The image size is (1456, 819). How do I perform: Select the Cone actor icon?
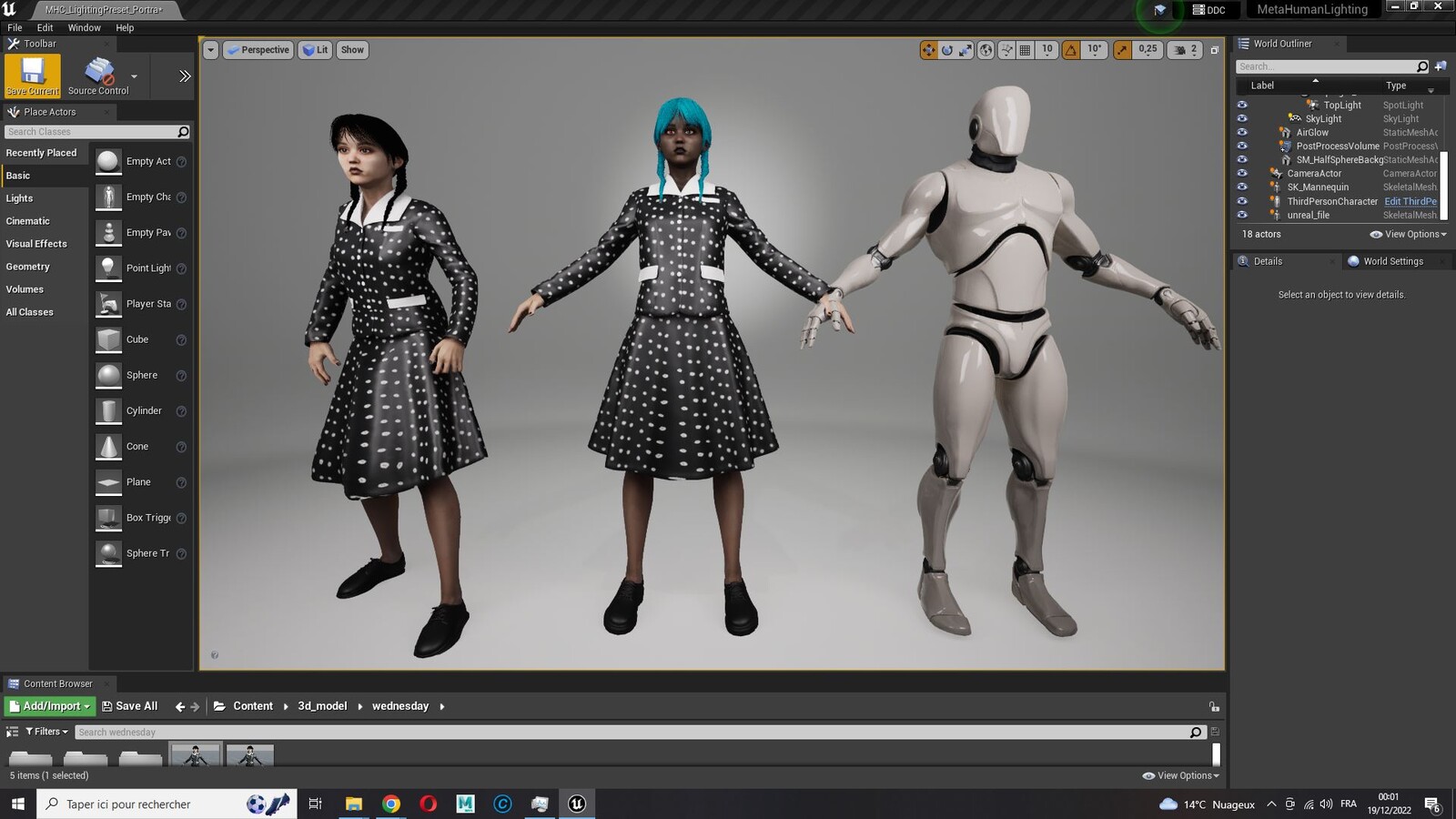coord(108,447)
